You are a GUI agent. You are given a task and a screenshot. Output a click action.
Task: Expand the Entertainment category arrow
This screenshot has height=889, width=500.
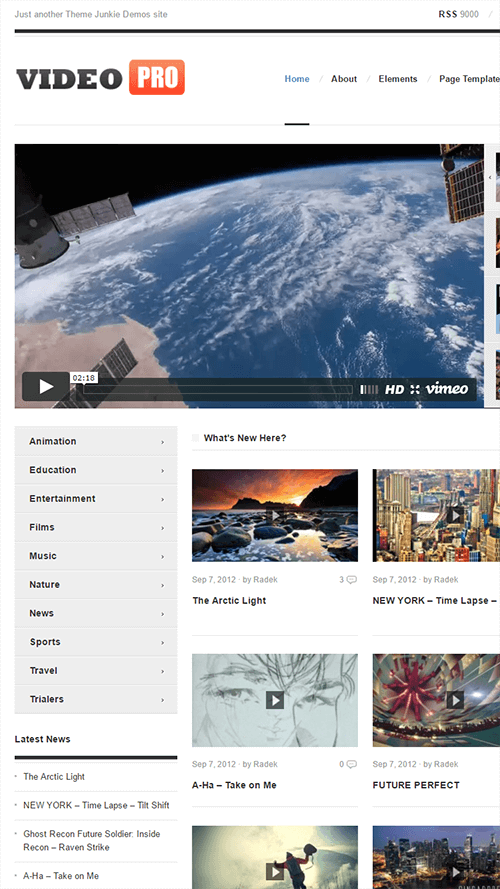(x=163, y=499)
